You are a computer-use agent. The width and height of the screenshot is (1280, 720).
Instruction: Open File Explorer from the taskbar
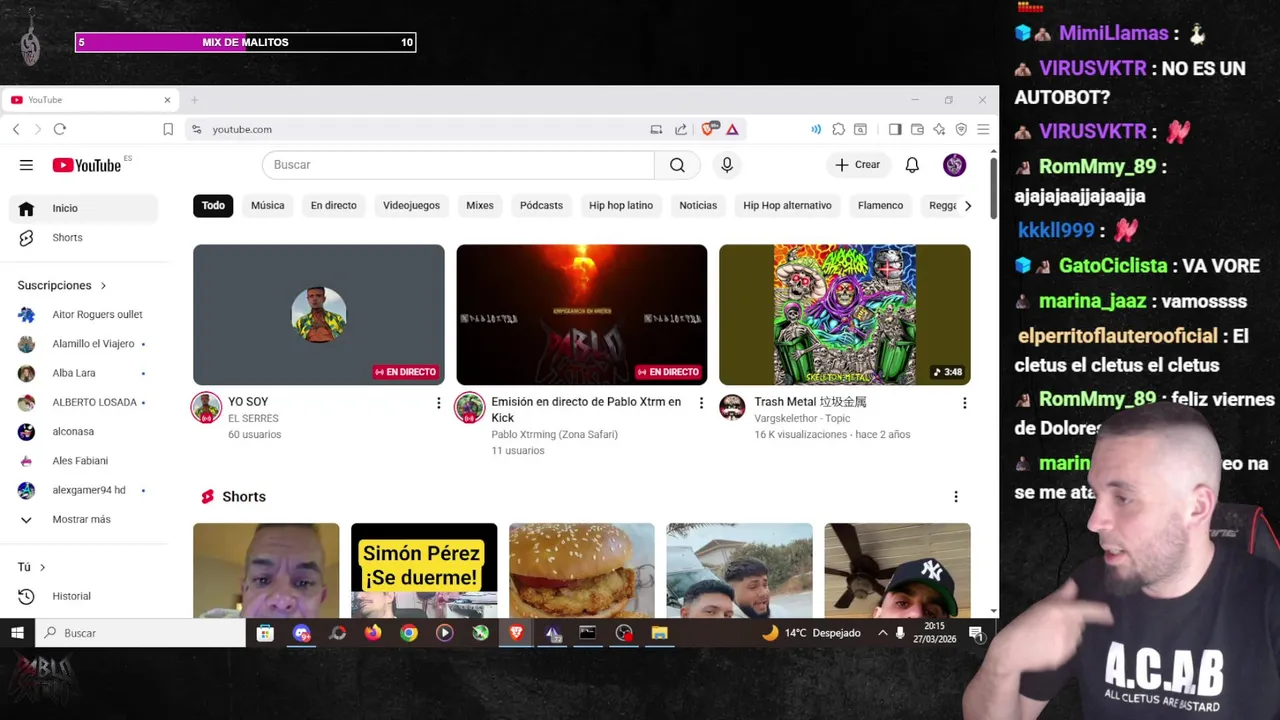659,633
